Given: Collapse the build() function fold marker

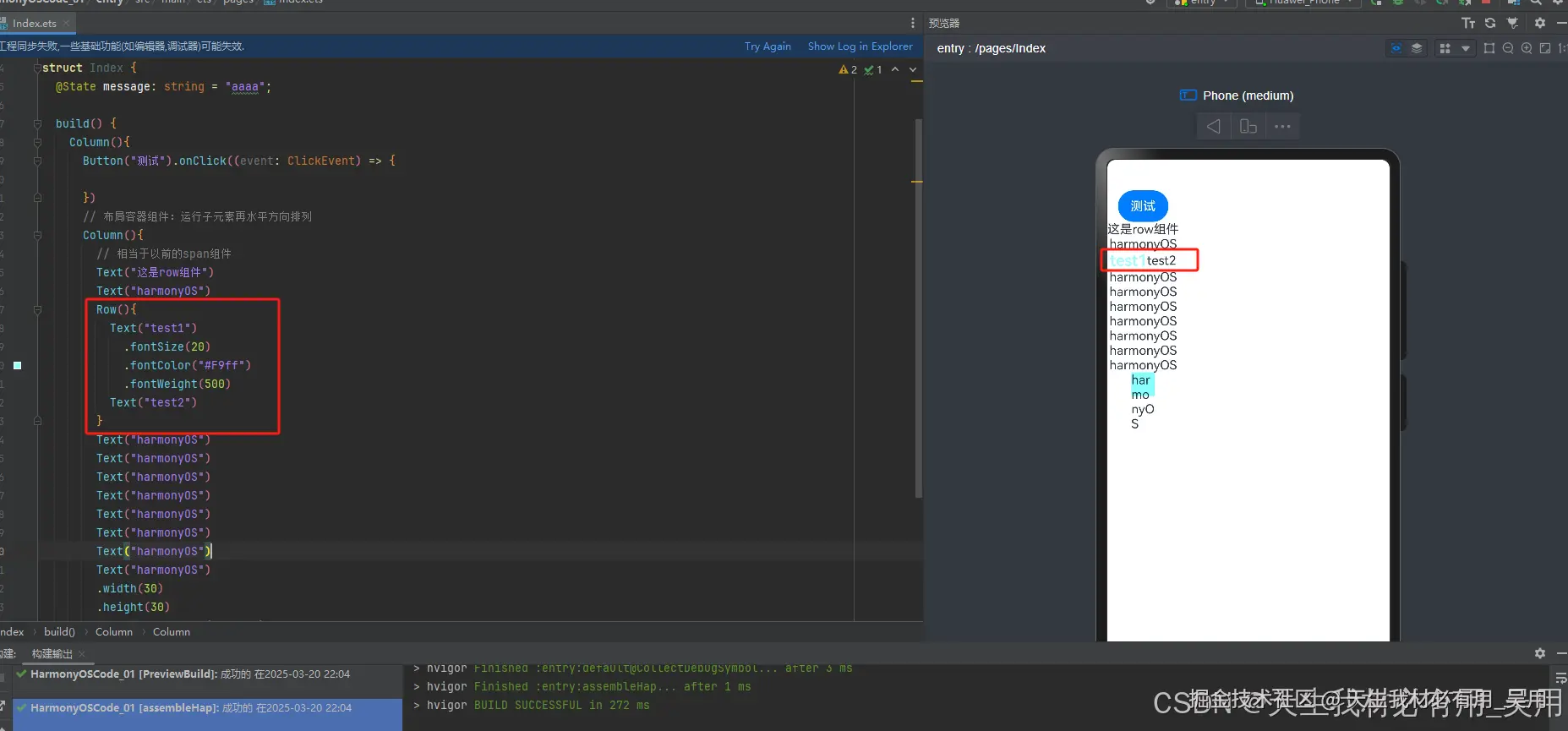Looking at the screenshot, I should tap(37, 123).
